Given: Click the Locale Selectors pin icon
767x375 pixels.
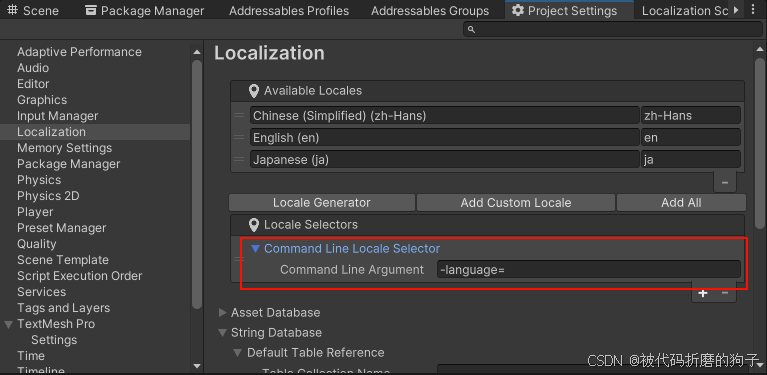Looking at the screenshot, I should 253,225.
